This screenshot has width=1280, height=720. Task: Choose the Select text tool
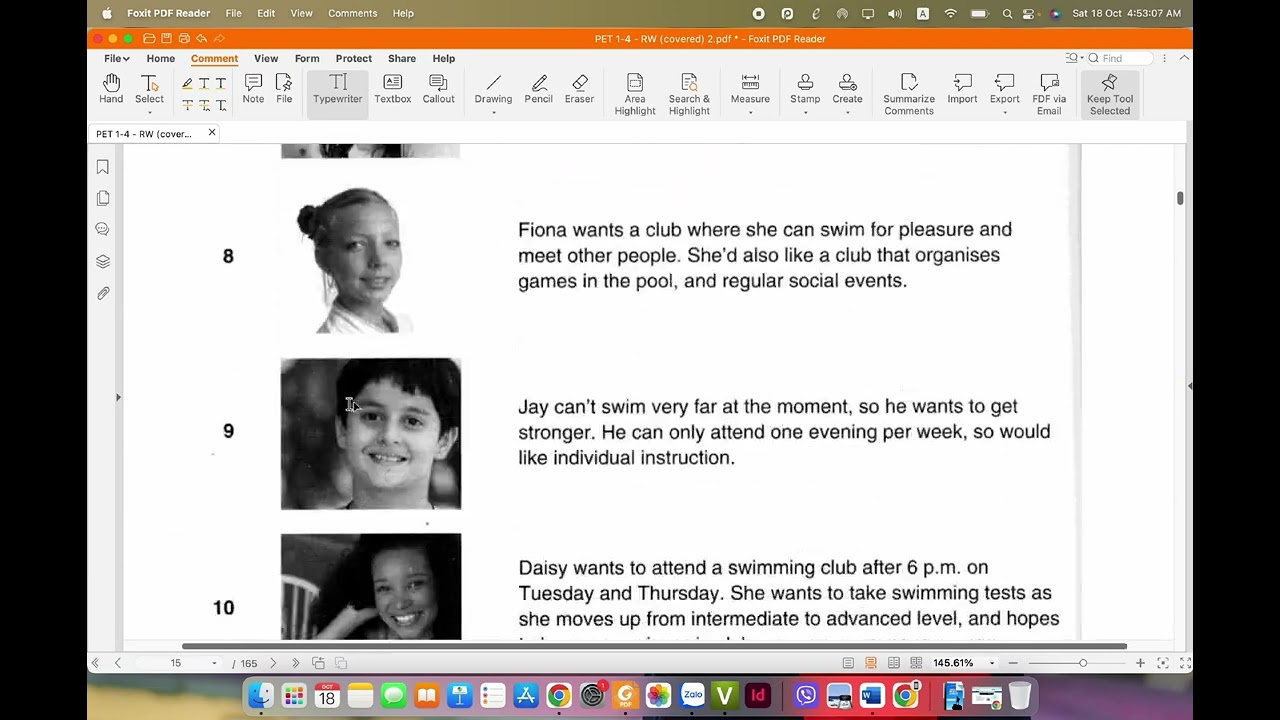(x=149, y=89)
